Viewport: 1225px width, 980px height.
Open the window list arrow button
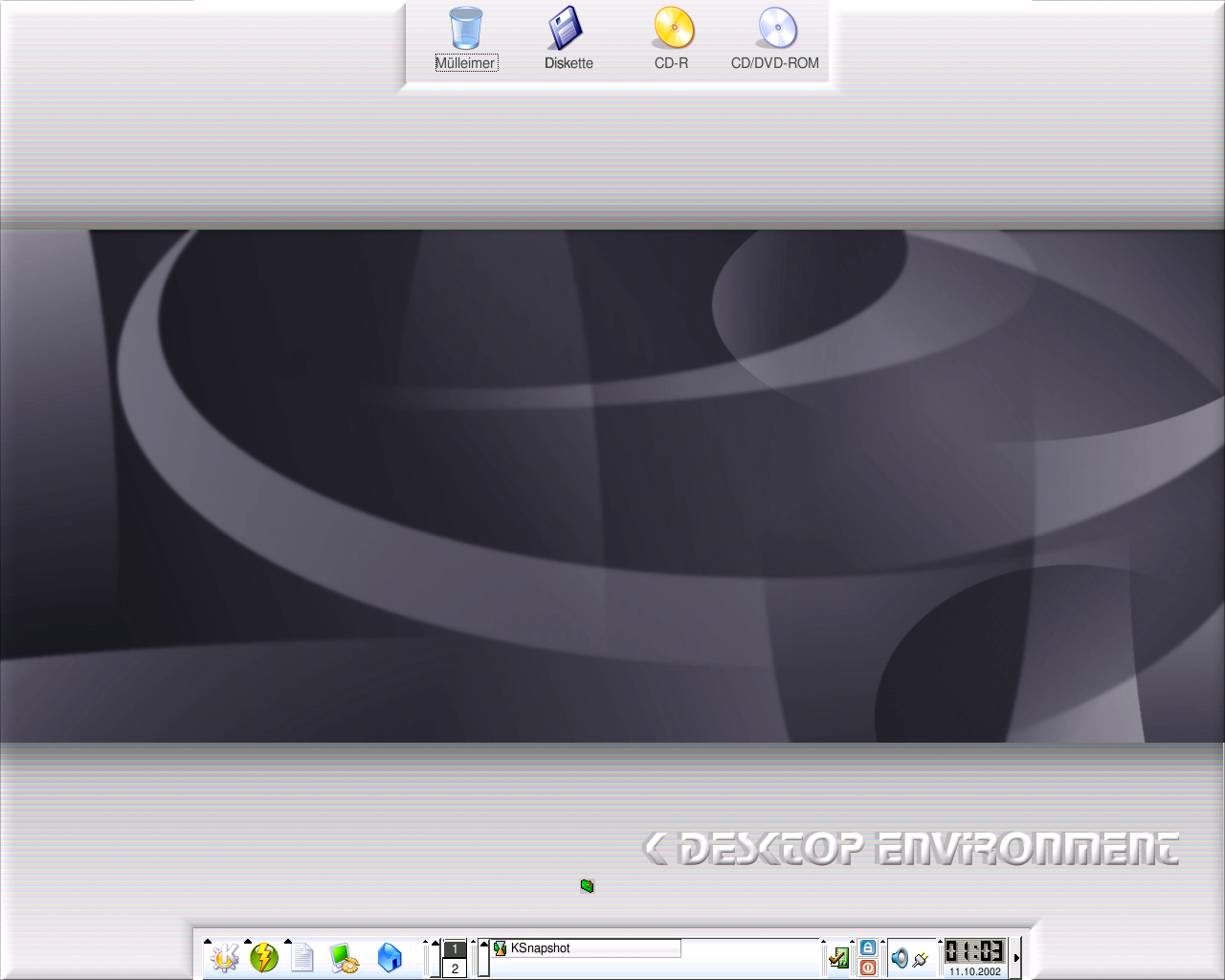483,958
